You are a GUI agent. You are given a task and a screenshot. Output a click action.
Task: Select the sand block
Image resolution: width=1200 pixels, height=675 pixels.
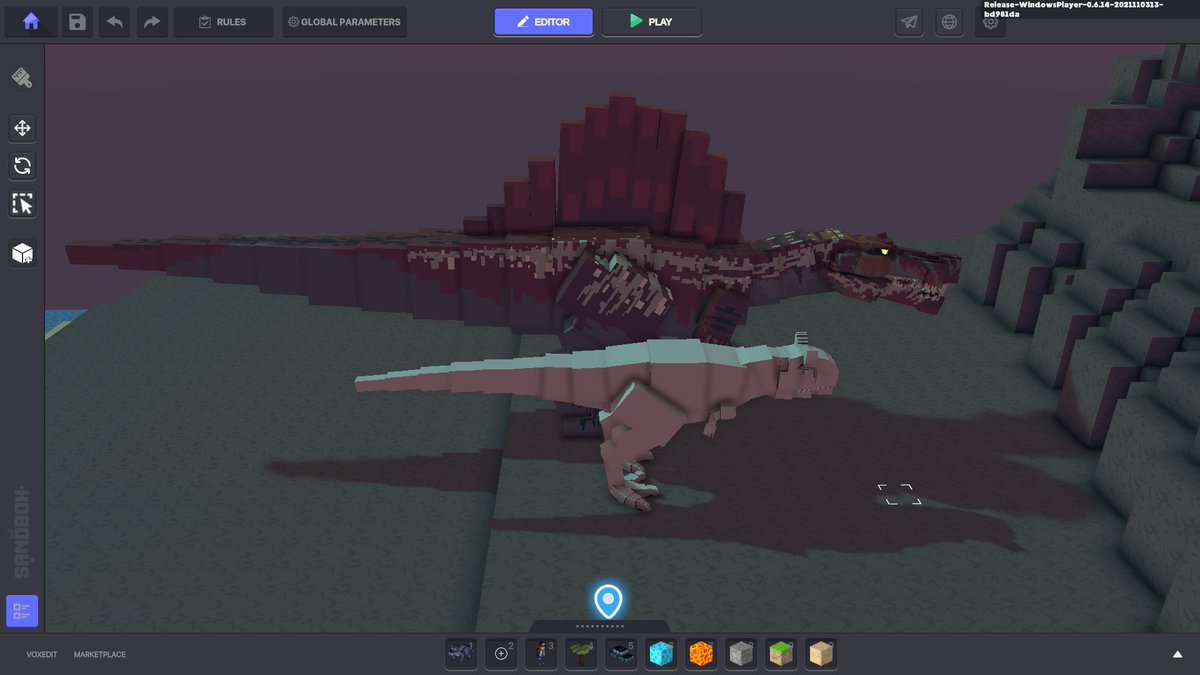tap(821, 654)
